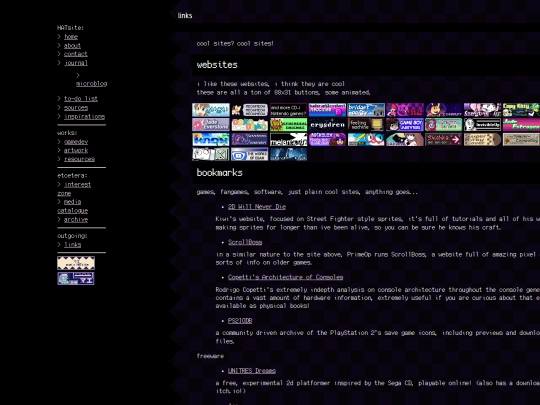540x405 pixels.
Task: Open the black-and-white invisibleup button
Action: tap(482, 125)
